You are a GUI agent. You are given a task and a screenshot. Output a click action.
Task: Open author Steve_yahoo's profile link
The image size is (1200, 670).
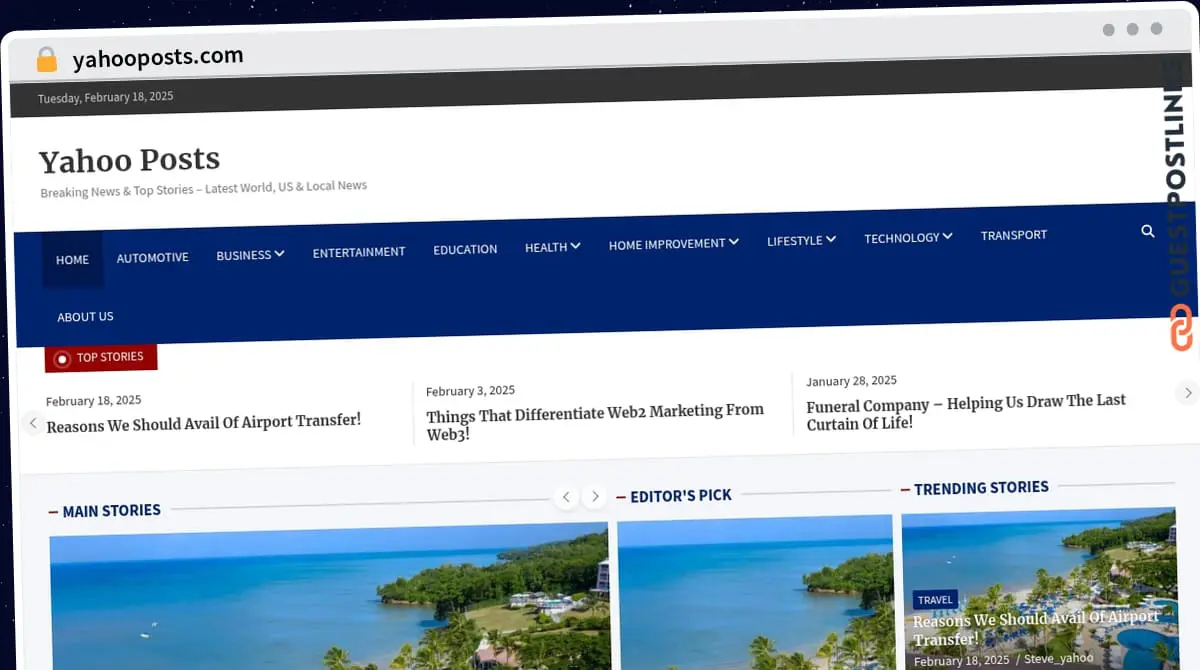pos(1058,658)
